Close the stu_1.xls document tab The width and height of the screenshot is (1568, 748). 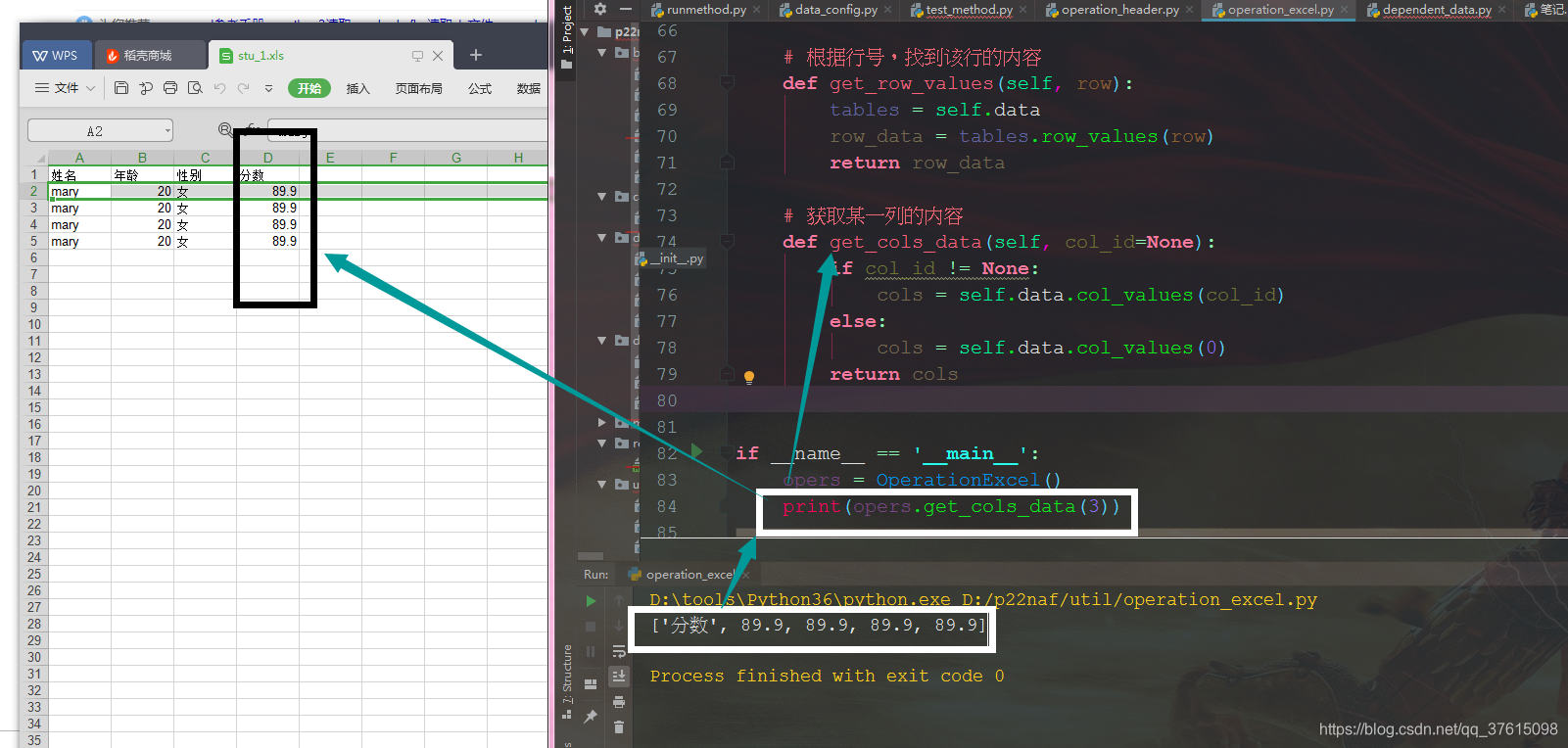[438, 56]
